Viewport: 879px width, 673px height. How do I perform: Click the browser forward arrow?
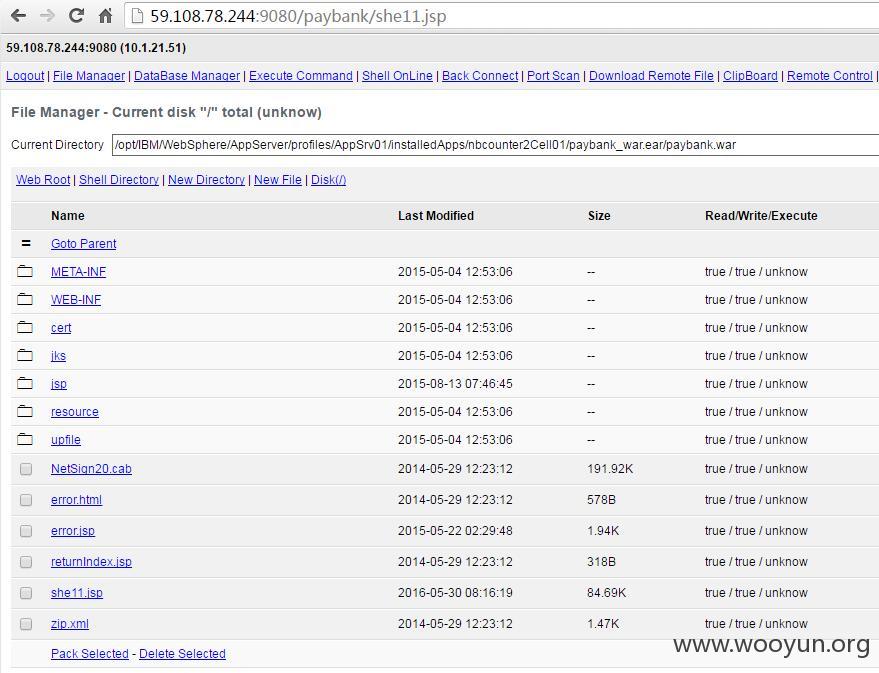click(48, 16)
